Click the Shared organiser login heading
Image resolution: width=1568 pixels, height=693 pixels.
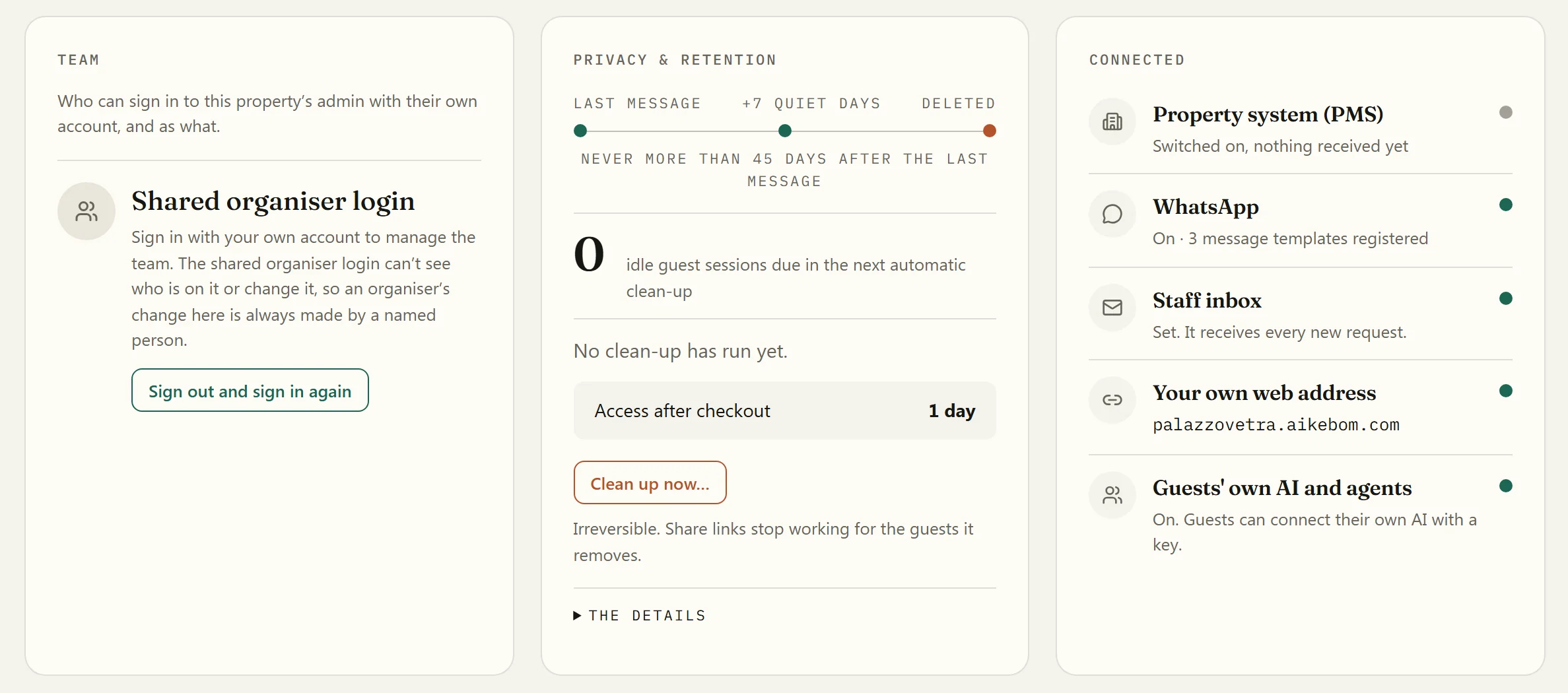click(x=273, y=201)
